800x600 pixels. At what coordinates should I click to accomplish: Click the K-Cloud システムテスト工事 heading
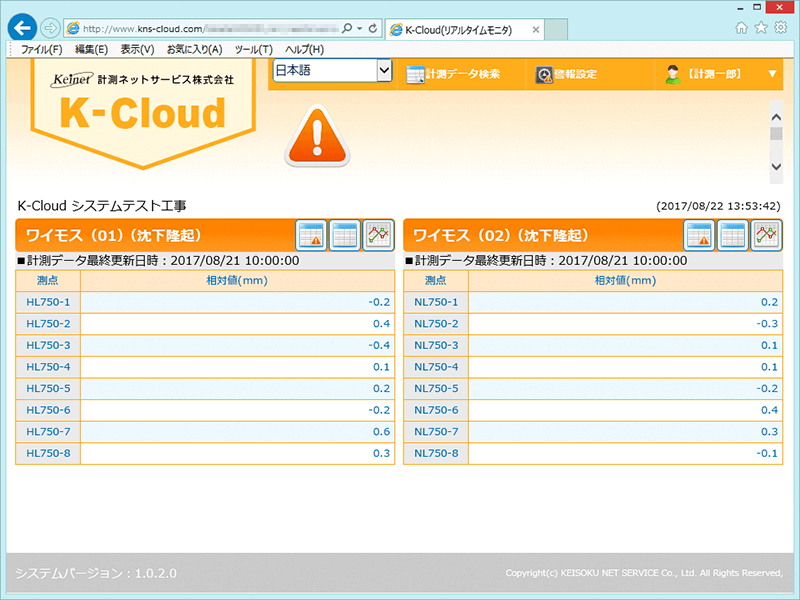pos(102,206)
